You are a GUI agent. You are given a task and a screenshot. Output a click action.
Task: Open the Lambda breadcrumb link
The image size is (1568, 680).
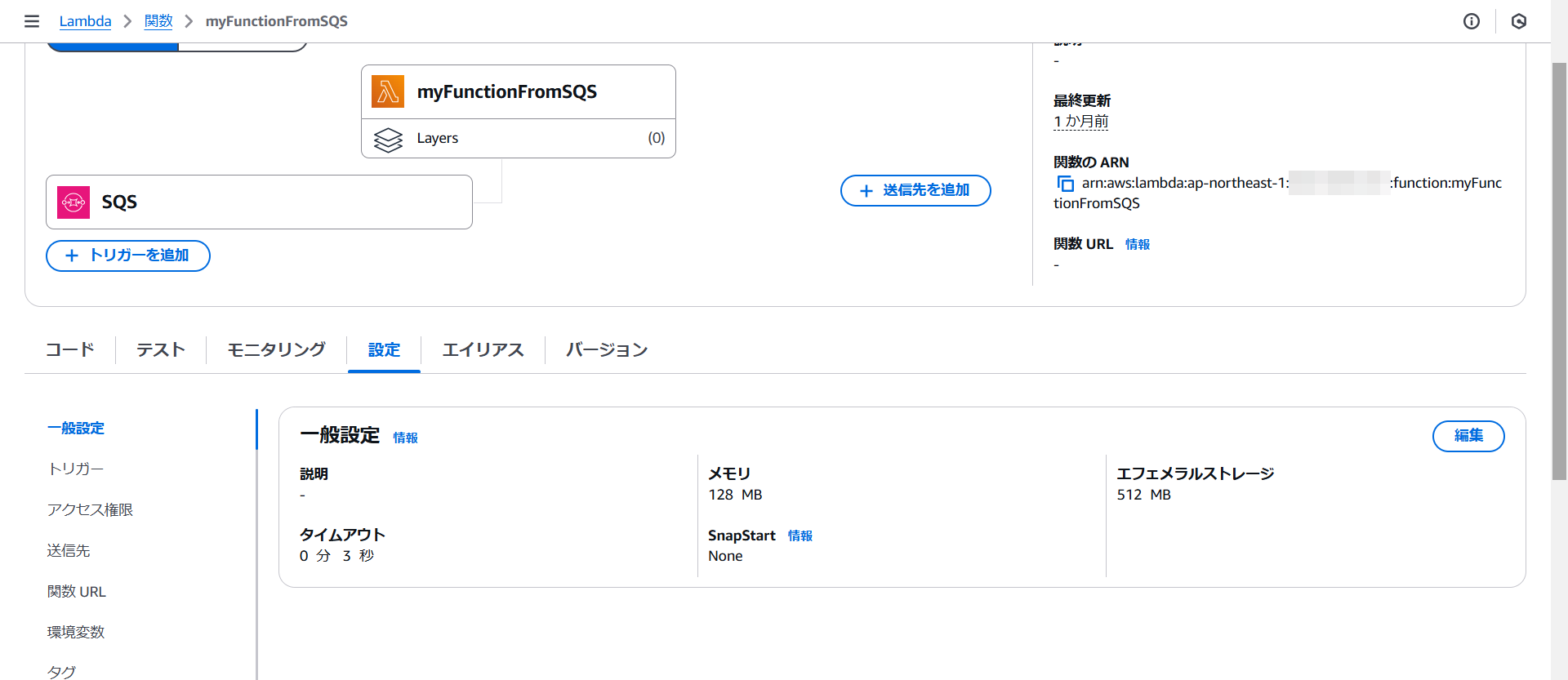85,21
